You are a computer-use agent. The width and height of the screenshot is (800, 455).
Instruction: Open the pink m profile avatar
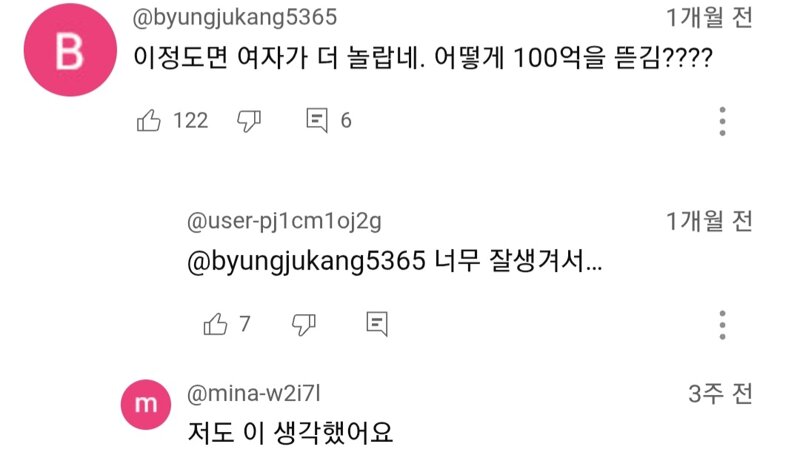146,405
